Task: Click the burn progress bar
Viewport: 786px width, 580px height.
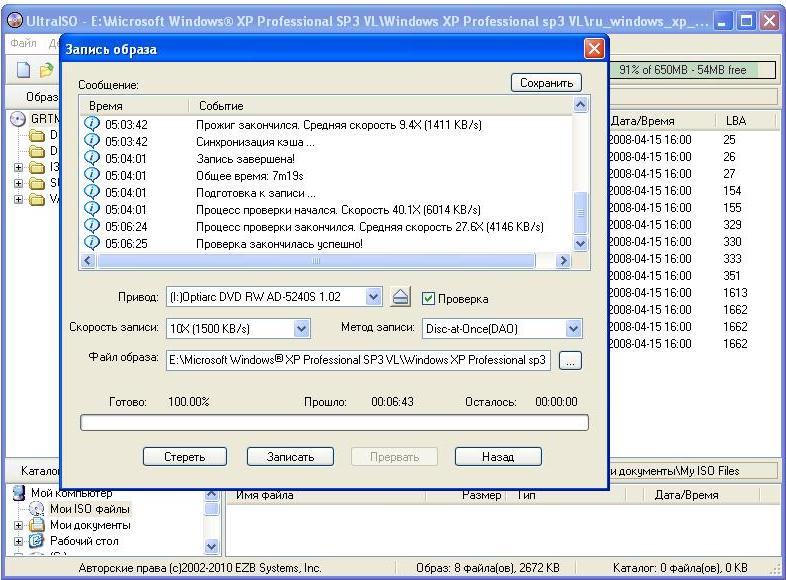Action: click(x=334, y=423)
